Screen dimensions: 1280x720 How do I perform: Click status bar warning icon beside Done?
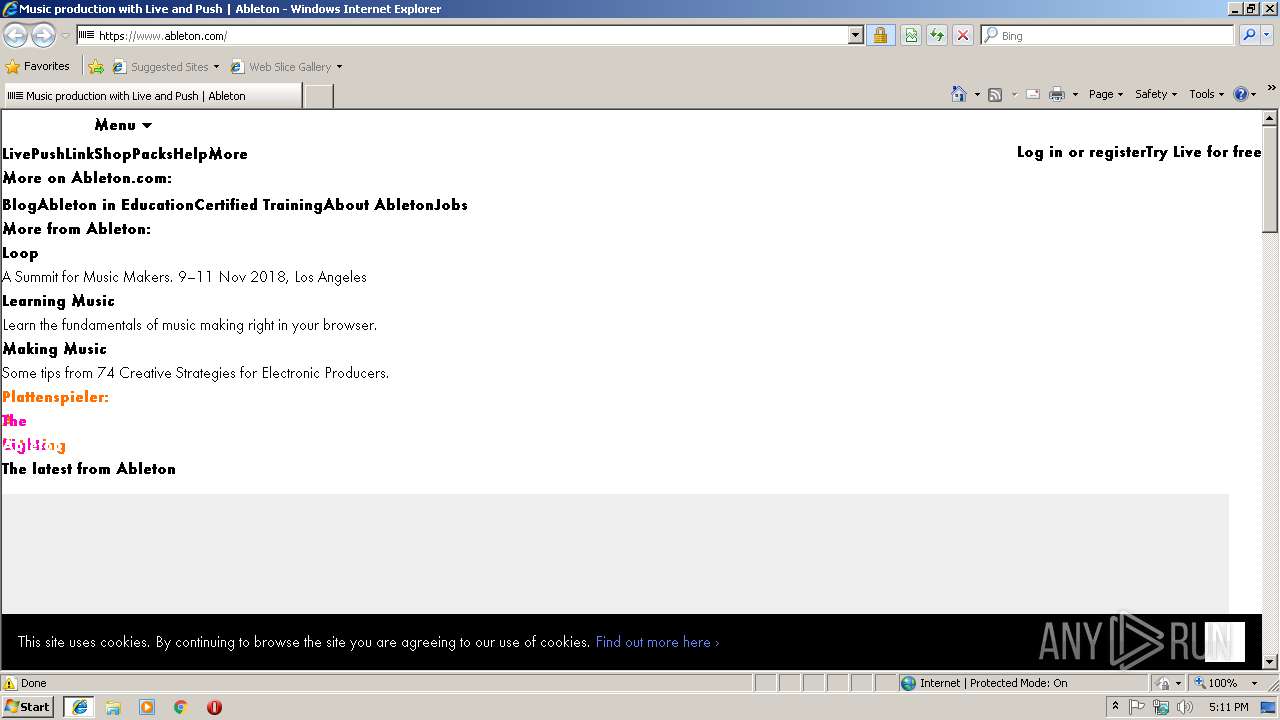(10, 683)
